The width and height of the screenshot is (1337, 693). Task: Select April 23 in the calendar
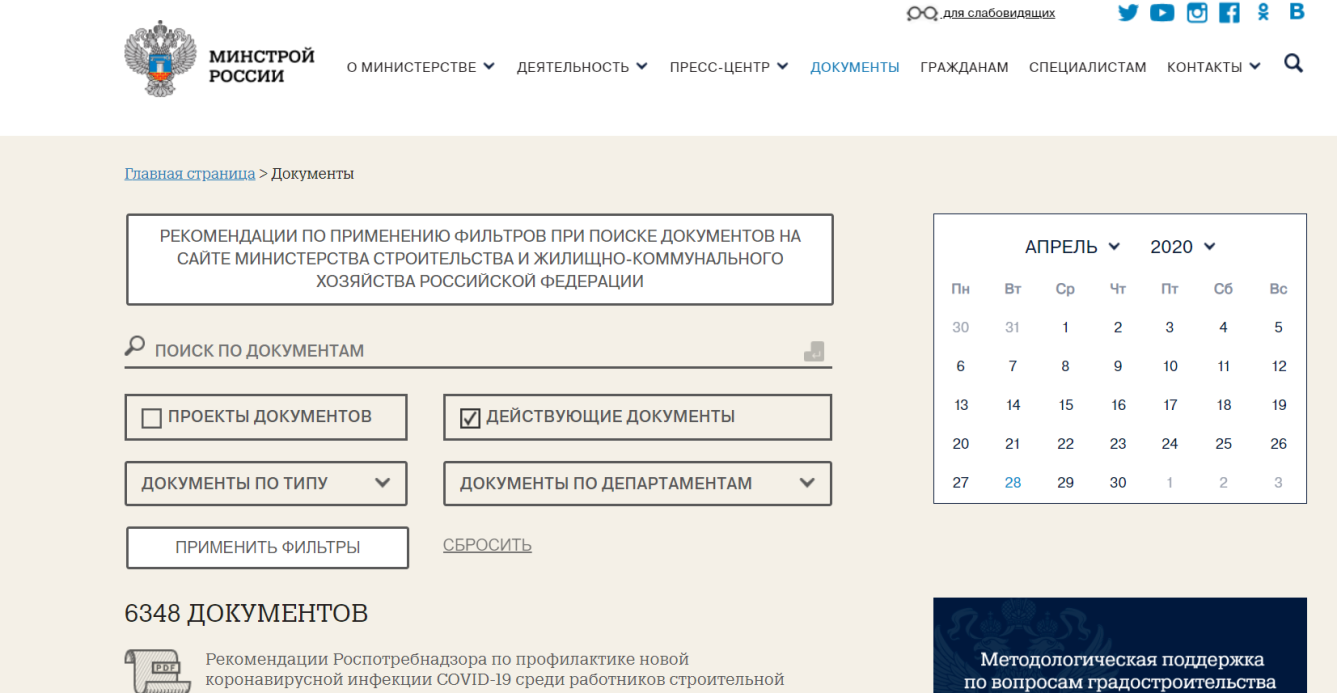[x=1118, y=443]
